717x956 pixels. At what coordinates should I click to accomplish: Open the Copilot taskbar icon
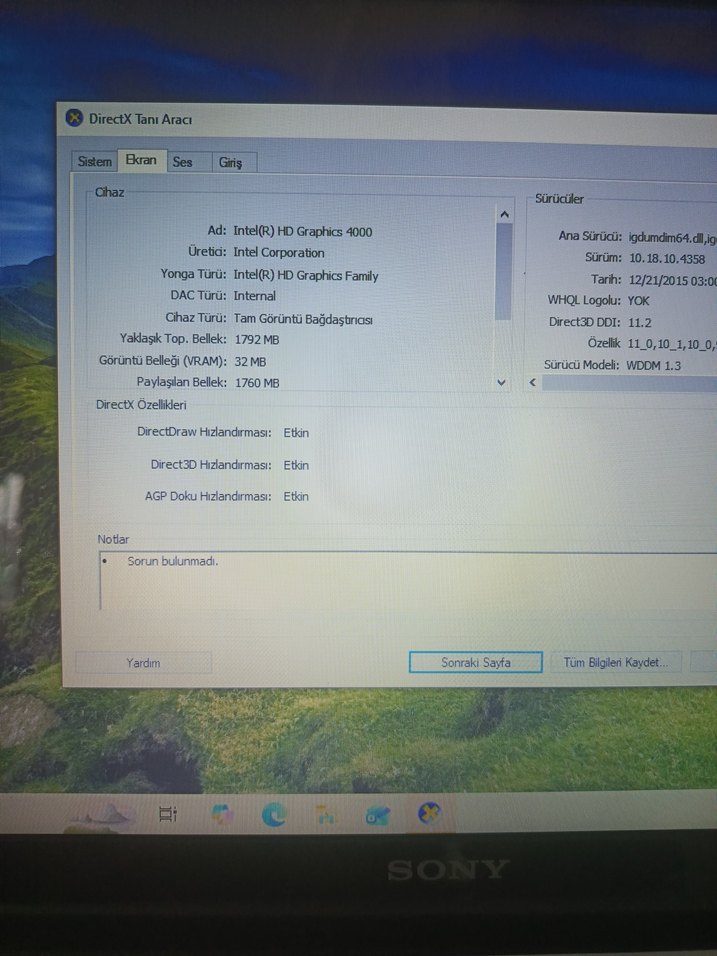tap(222, 814)
